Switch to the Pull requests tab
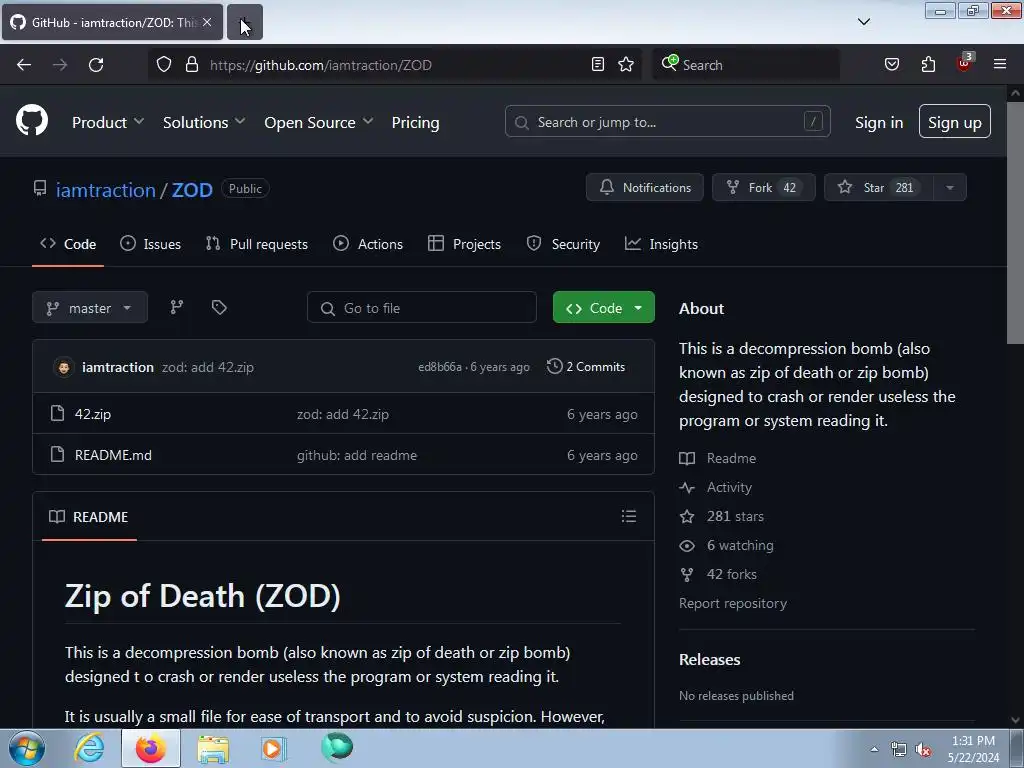The image size is (1024, 768). click(x=257, y=244)
